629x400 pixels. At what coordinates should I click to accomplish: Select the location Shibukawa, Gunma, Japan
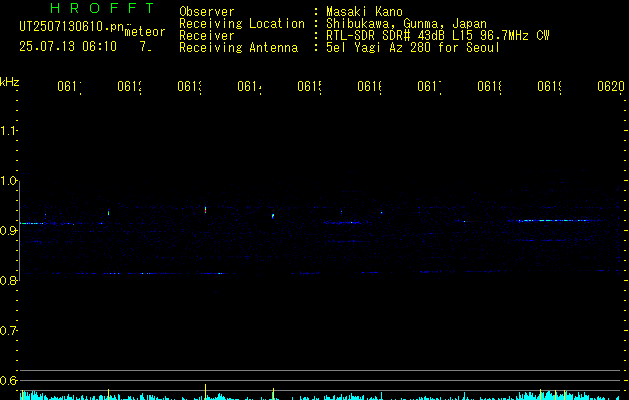[406, 23]
